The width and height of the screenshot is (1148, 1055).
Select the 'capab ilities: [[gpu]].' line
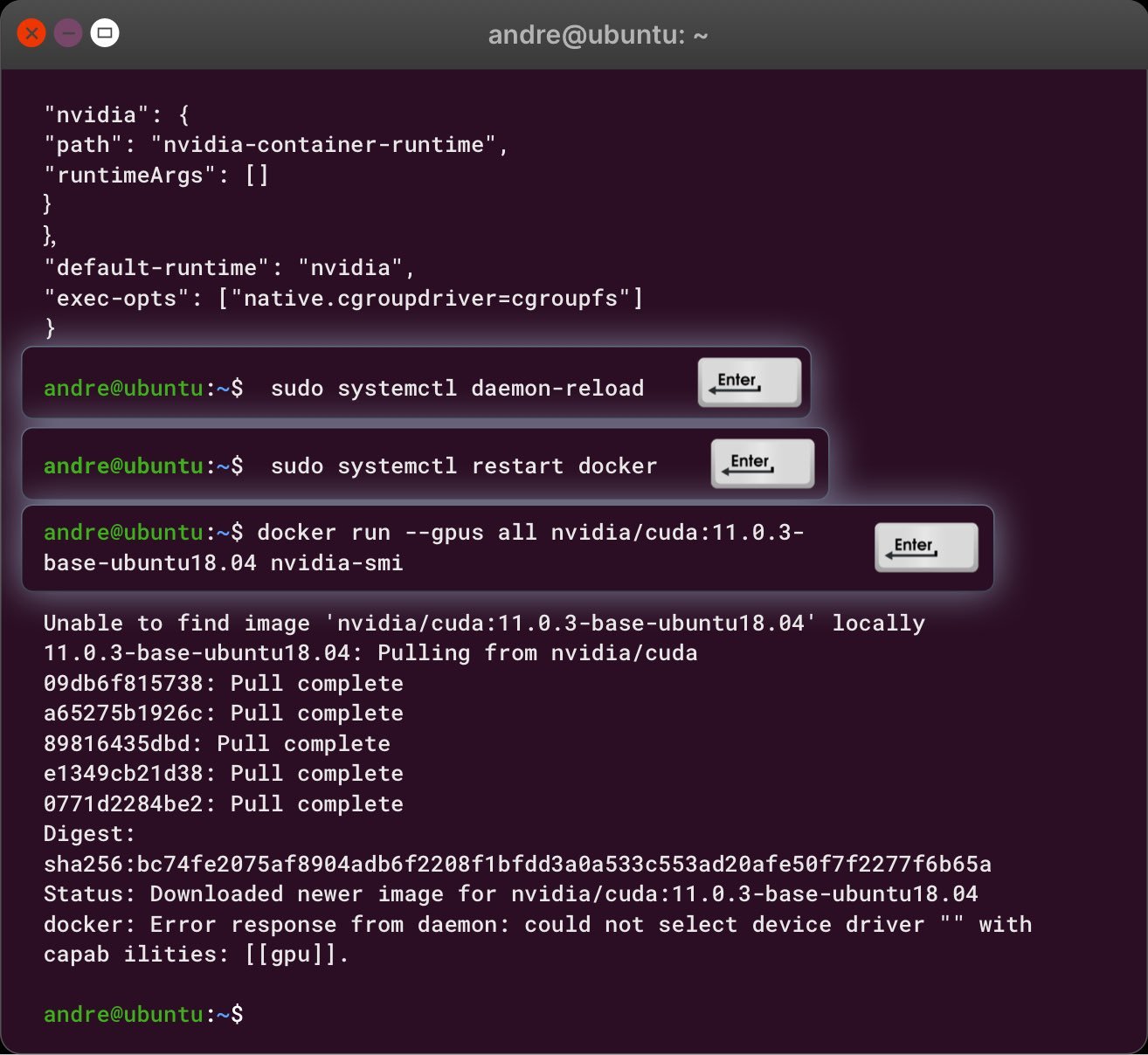[197, 954]
